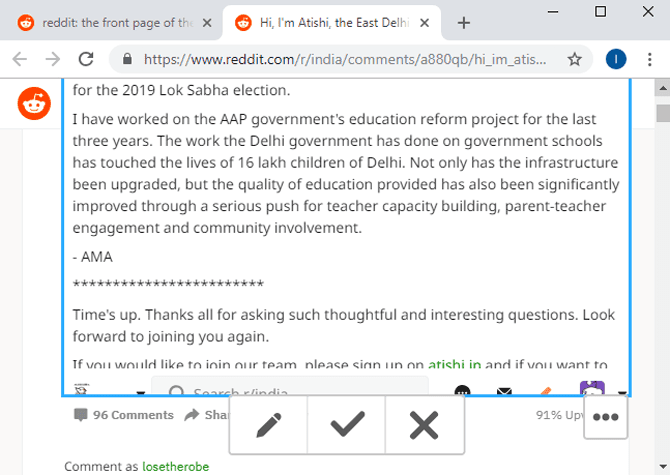Click the Reddit logo icon
670x475 pixels.
35,102
